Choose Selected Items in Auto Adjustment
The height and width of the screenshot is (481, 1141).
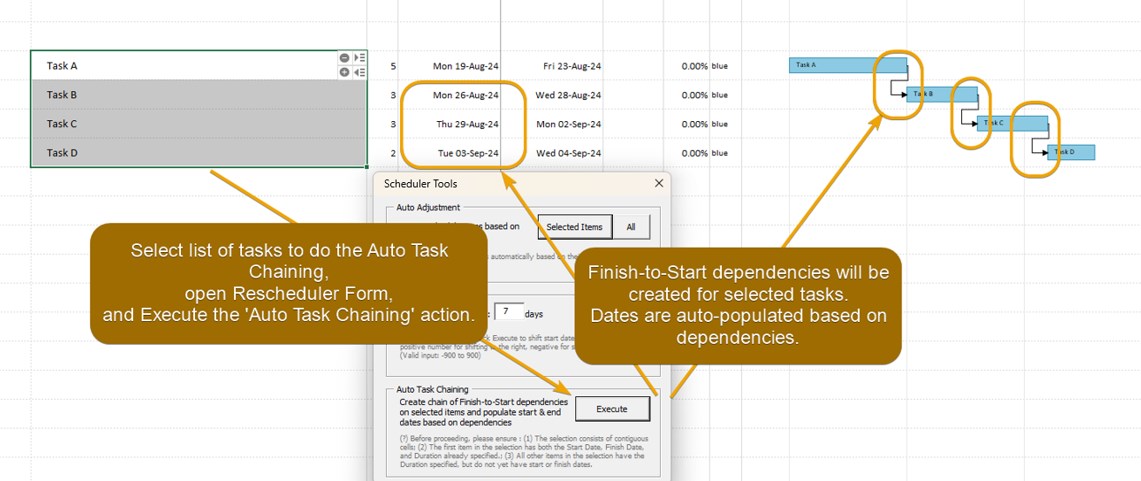pyautogui.click(x=574, y=227)
